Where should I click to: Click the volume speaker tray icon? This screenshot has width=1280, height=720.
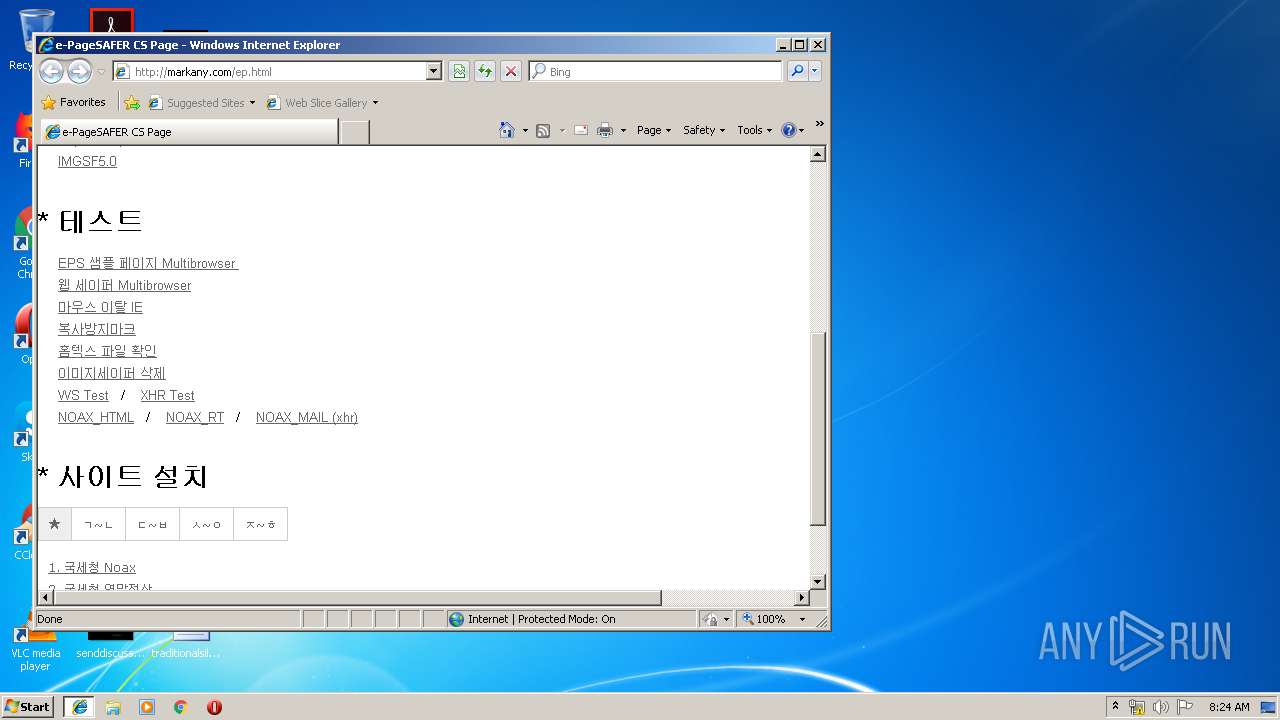tap(1161, 707)
